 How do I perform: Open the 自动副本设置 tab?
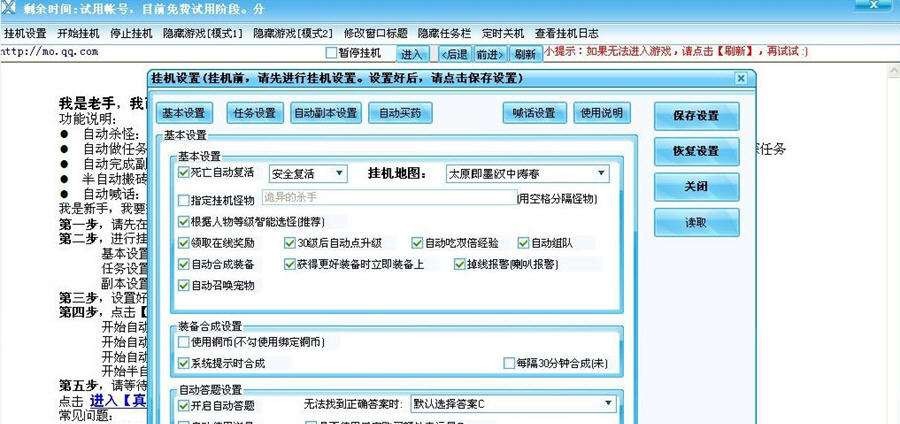point(325,113)
